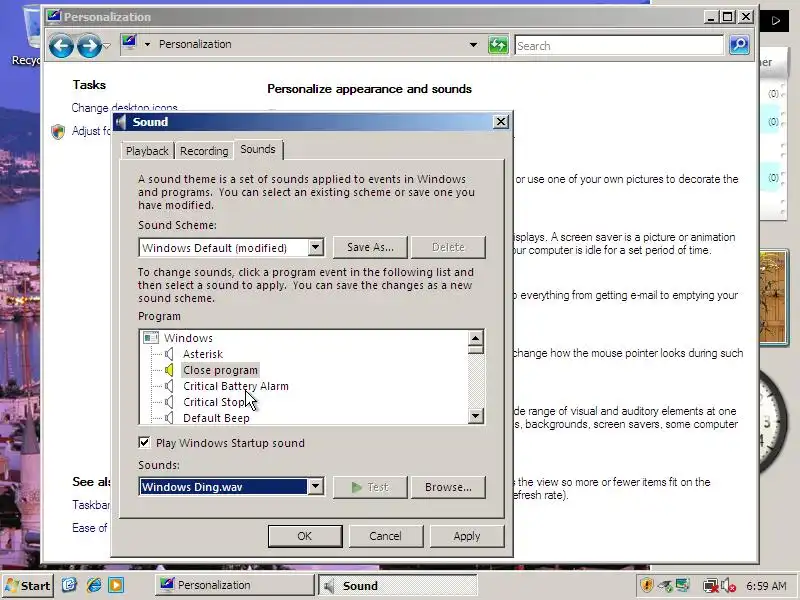
Task: Click the magnifier search button
Action: (739, 45)
